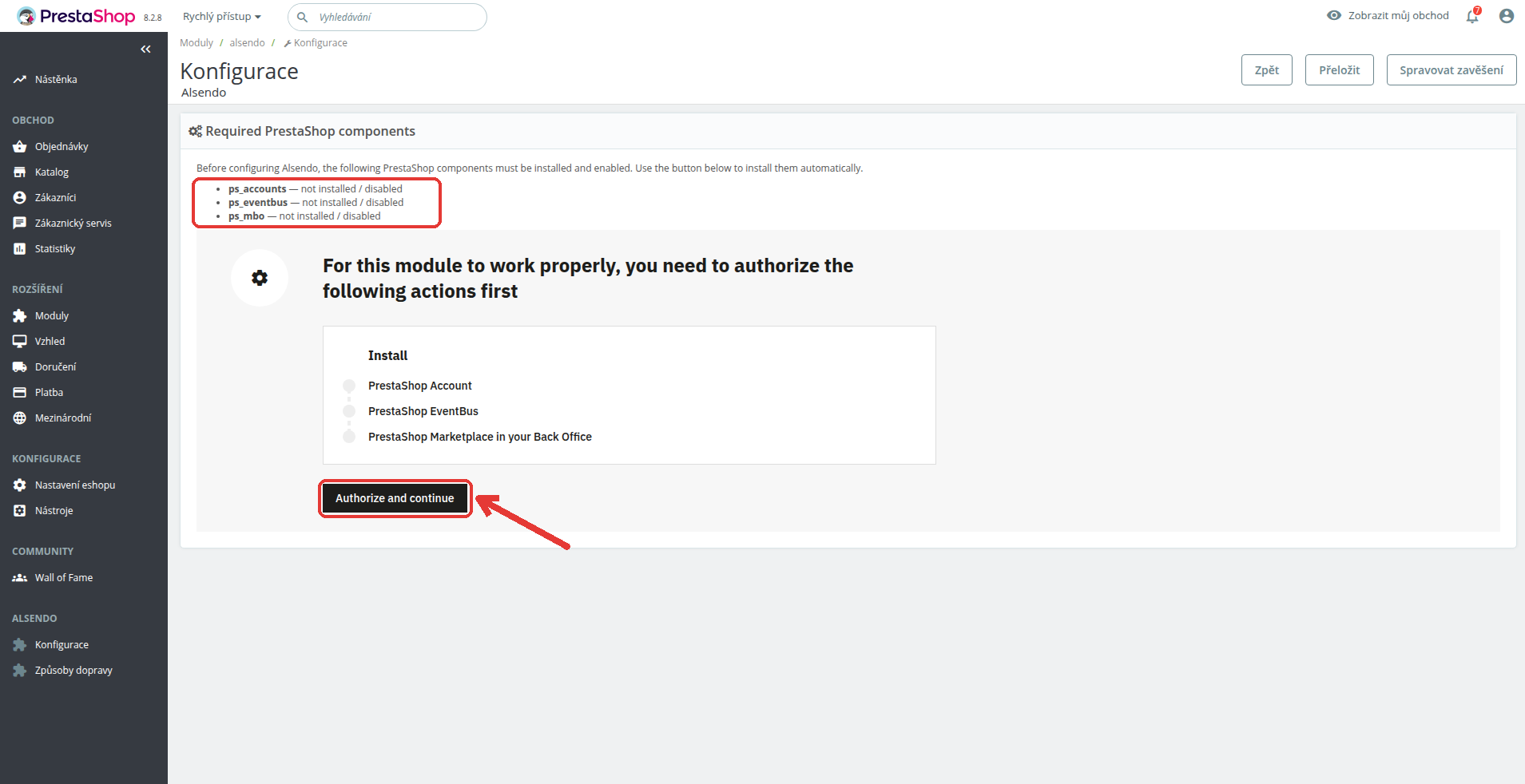The image size is (1525, 784).
Task: Click the Zpět button
Action: (1267, 70)
